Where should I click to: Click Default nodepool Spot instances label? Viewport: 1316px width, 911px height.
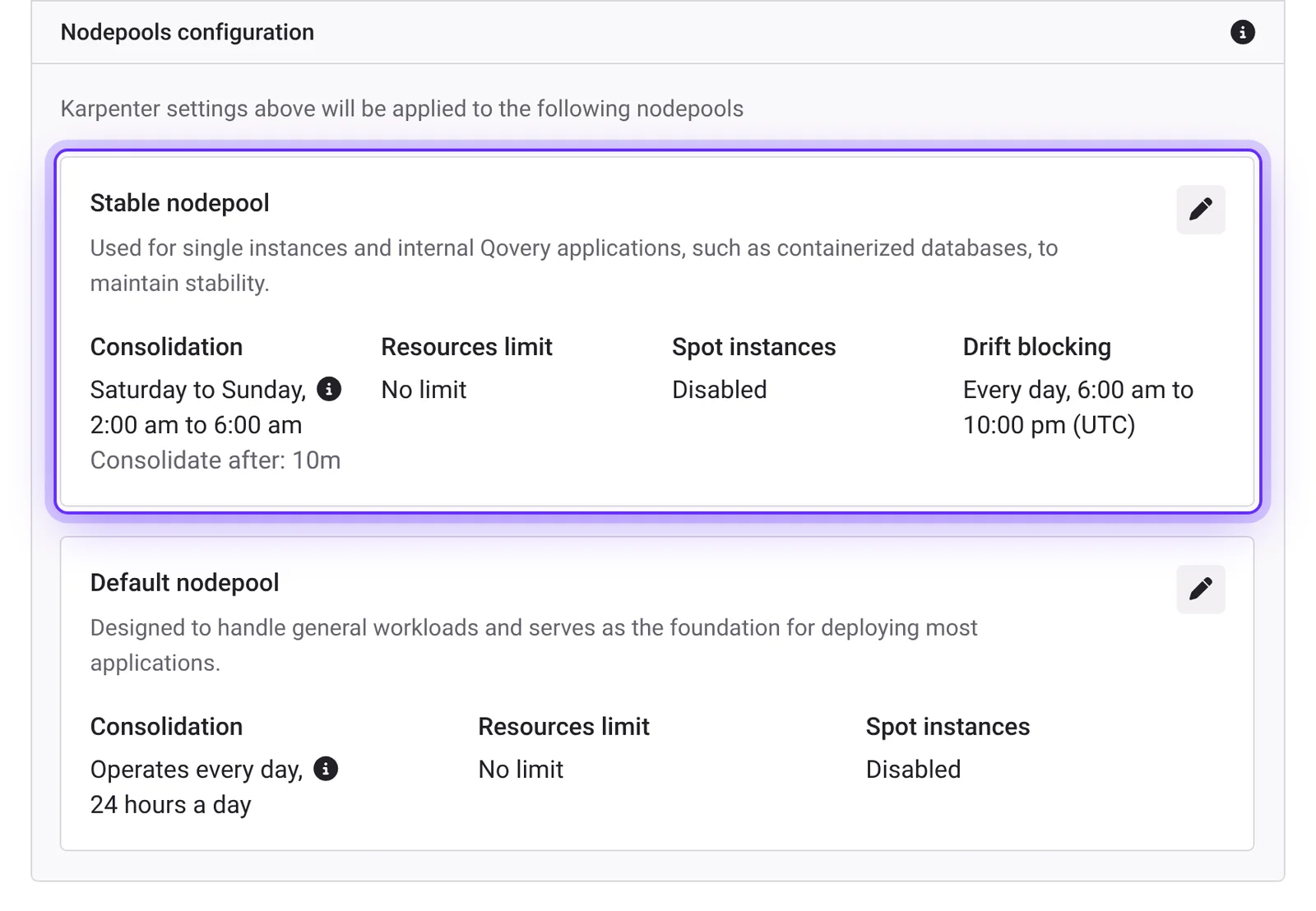948,727
